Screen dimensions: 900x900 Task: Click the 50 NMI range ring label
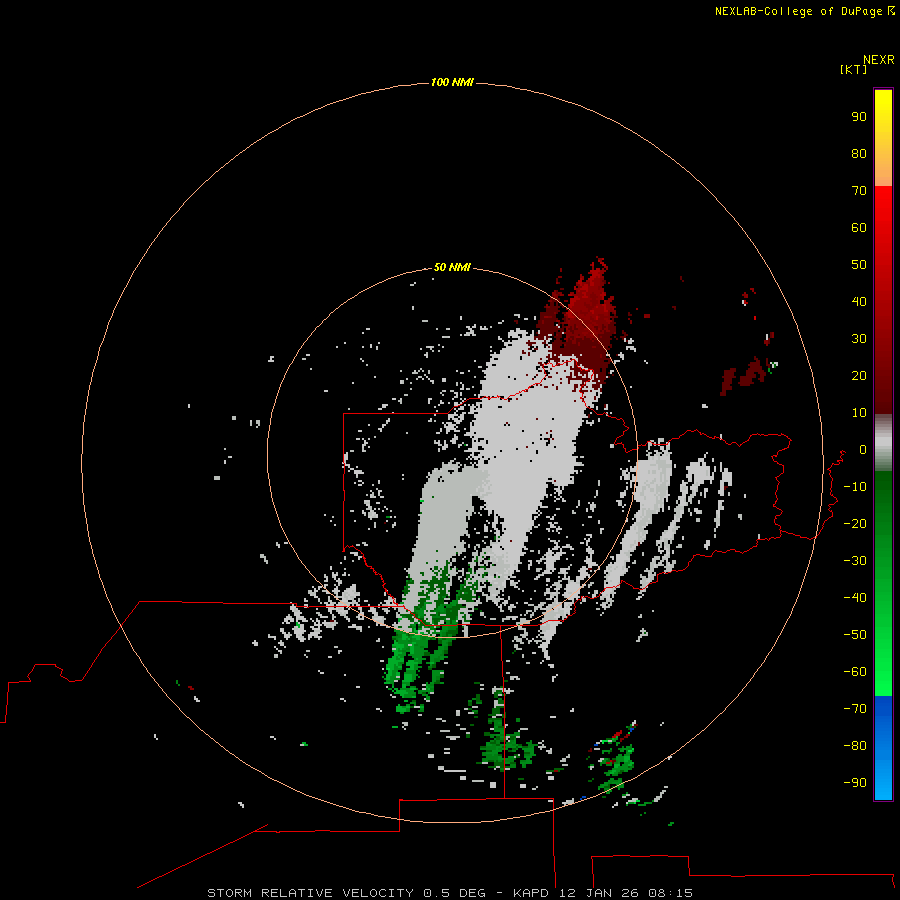tap(452, 267)
